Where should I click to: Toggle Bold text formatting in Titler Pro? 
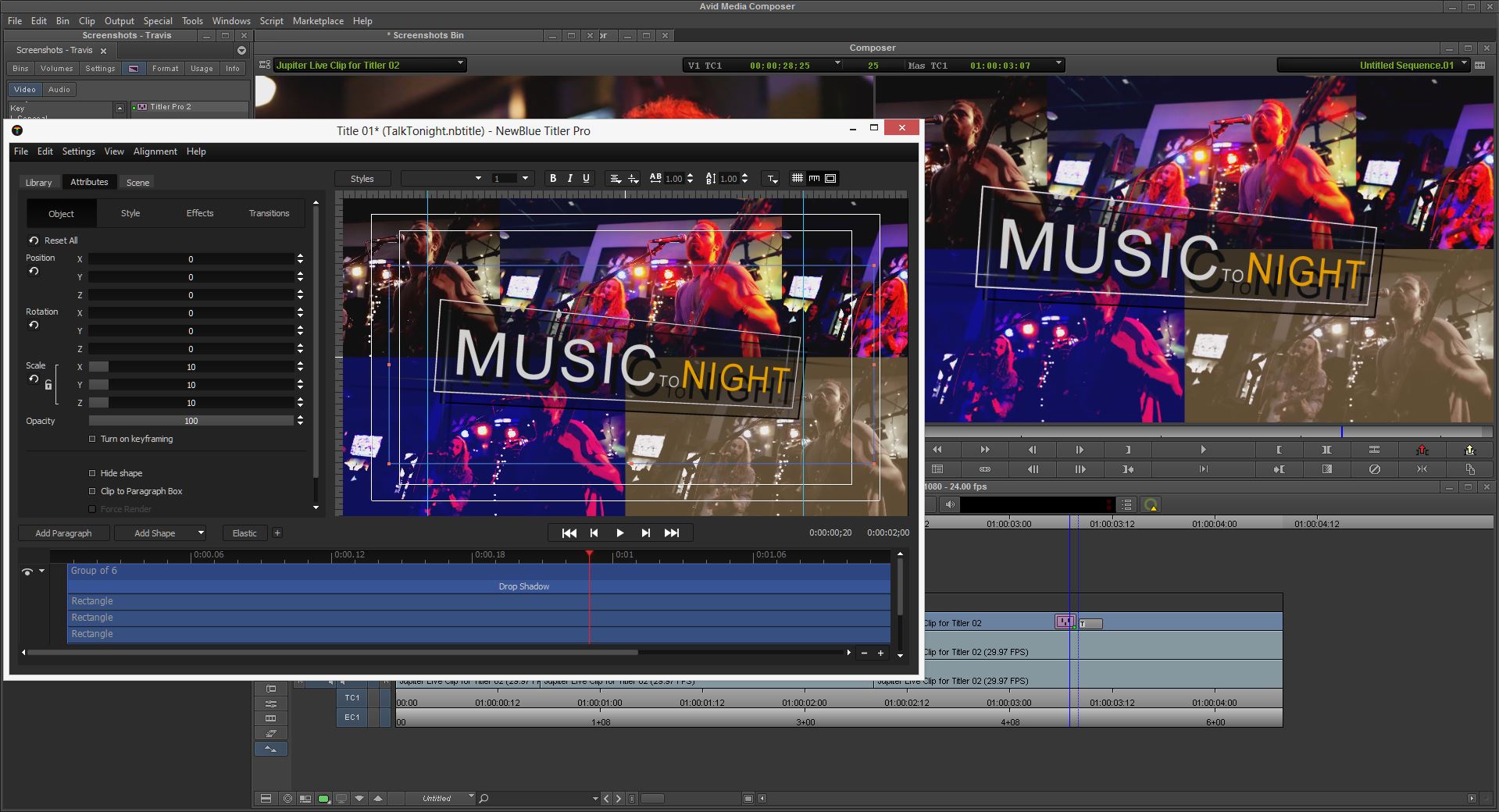[x=553, y=178]
